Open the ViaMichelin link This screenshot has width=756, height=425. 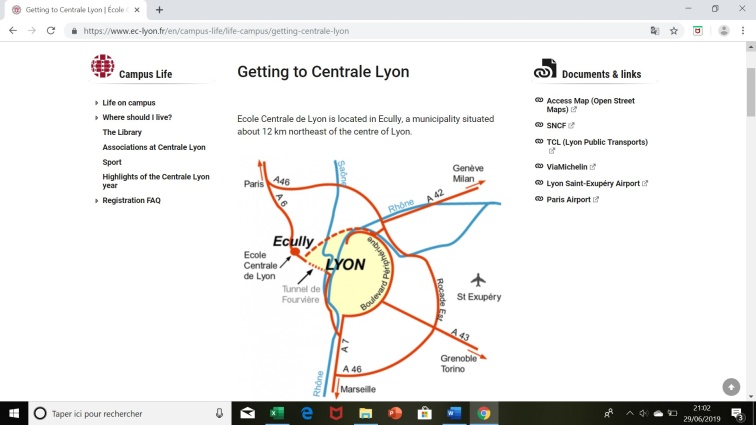click(x=567, y=167)
